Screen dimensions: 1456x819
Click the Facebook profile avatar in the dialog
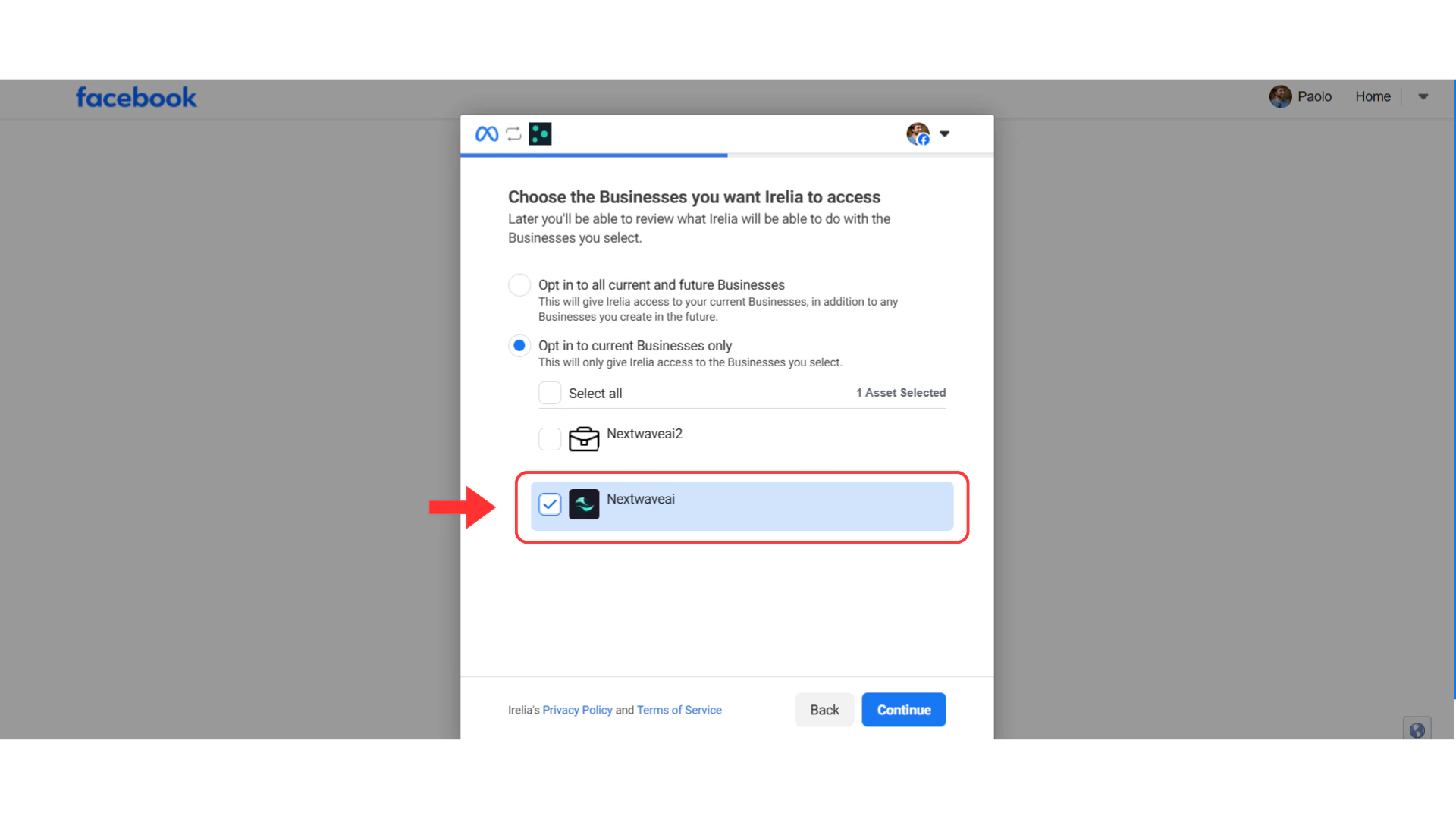pyautogui.click(x=917, y=133)
